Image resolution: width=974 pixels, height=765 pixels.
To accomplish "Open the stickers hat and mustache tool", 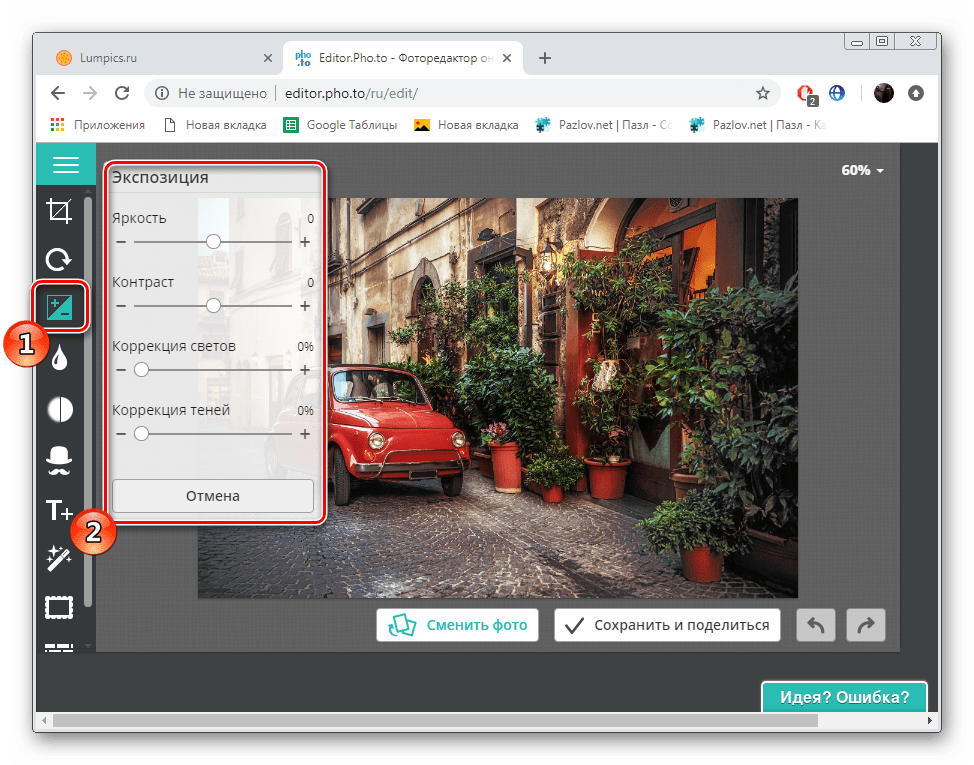I will 59,460.
